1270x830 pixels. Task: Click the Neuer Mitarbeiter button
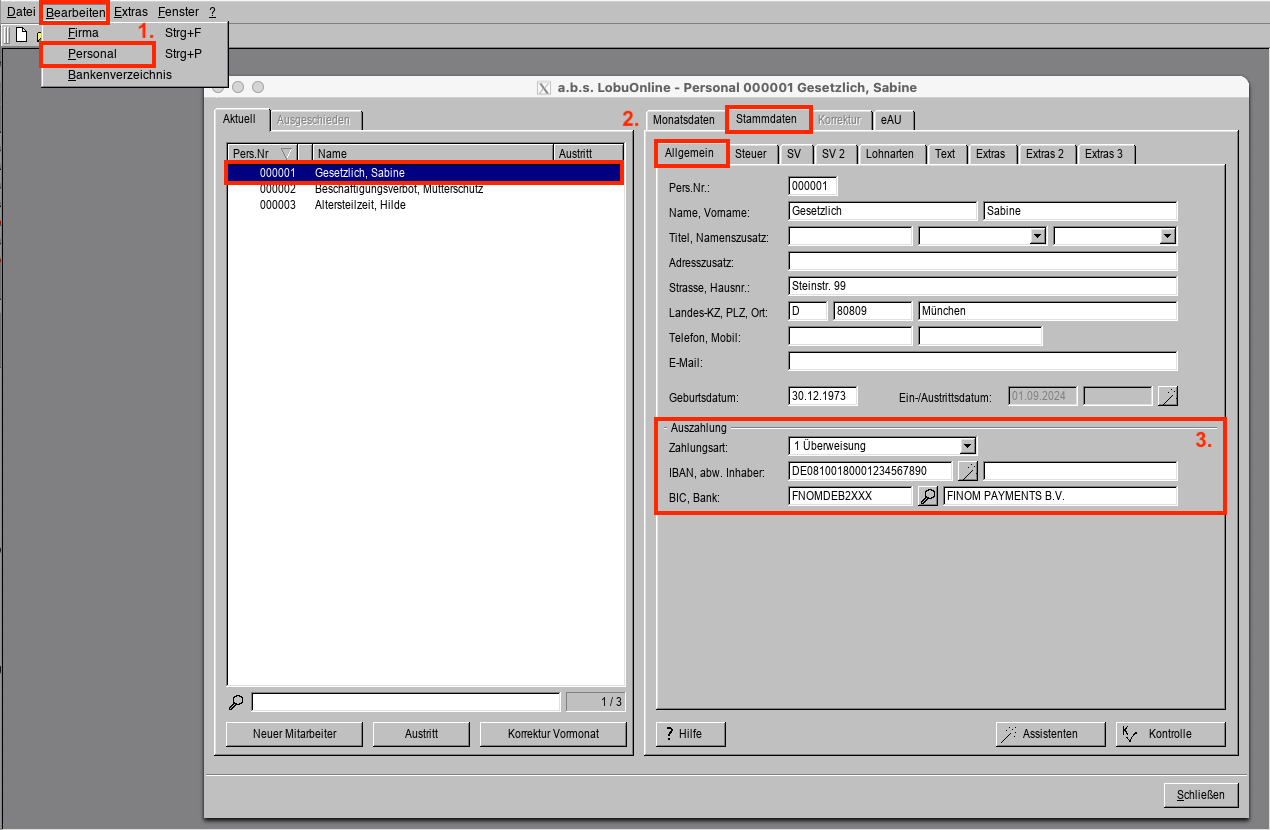pos(294,734)
